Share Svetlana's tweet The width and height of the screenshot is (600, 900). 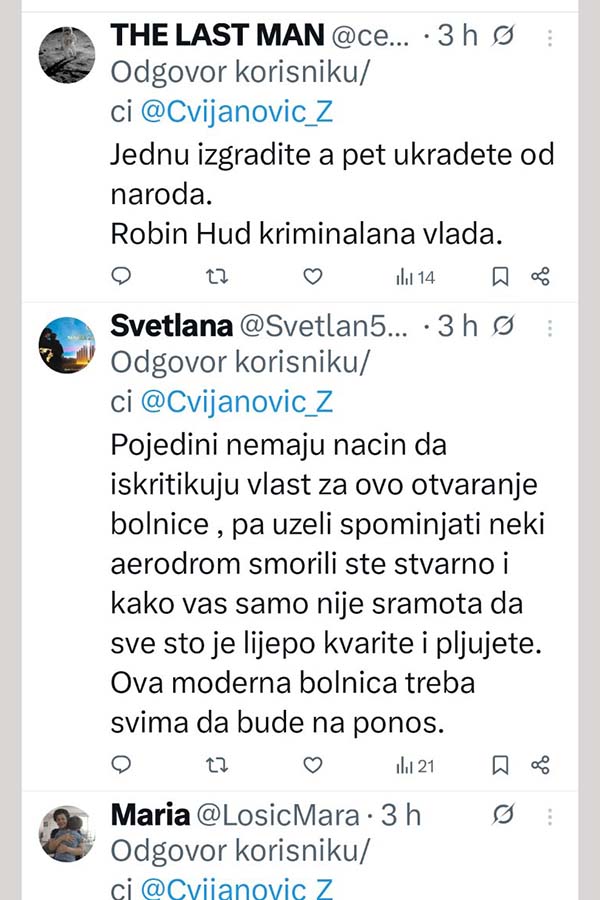(x=540, y=765)
